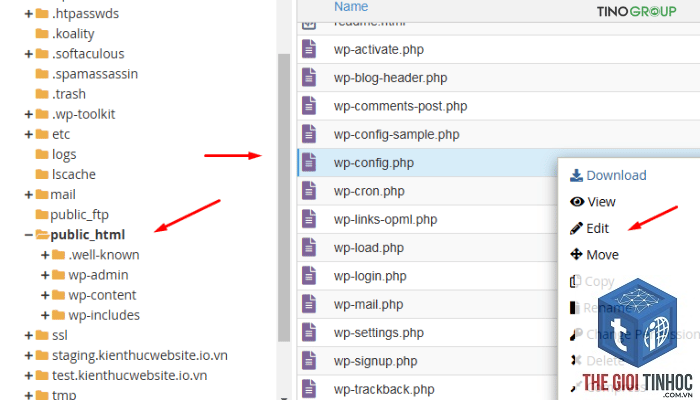
Task: Click the .htpasswds folder icon
Action: [42, 14]
